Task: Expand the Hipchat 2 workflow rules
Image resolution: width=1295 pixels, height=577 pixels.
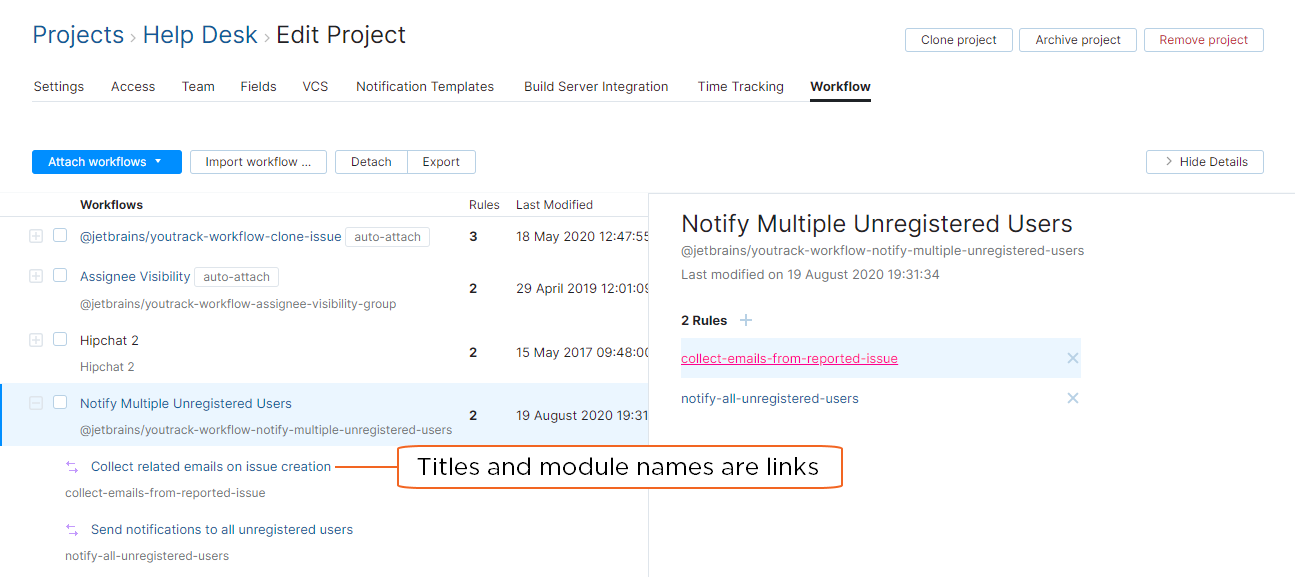Action: pos(36,340)
